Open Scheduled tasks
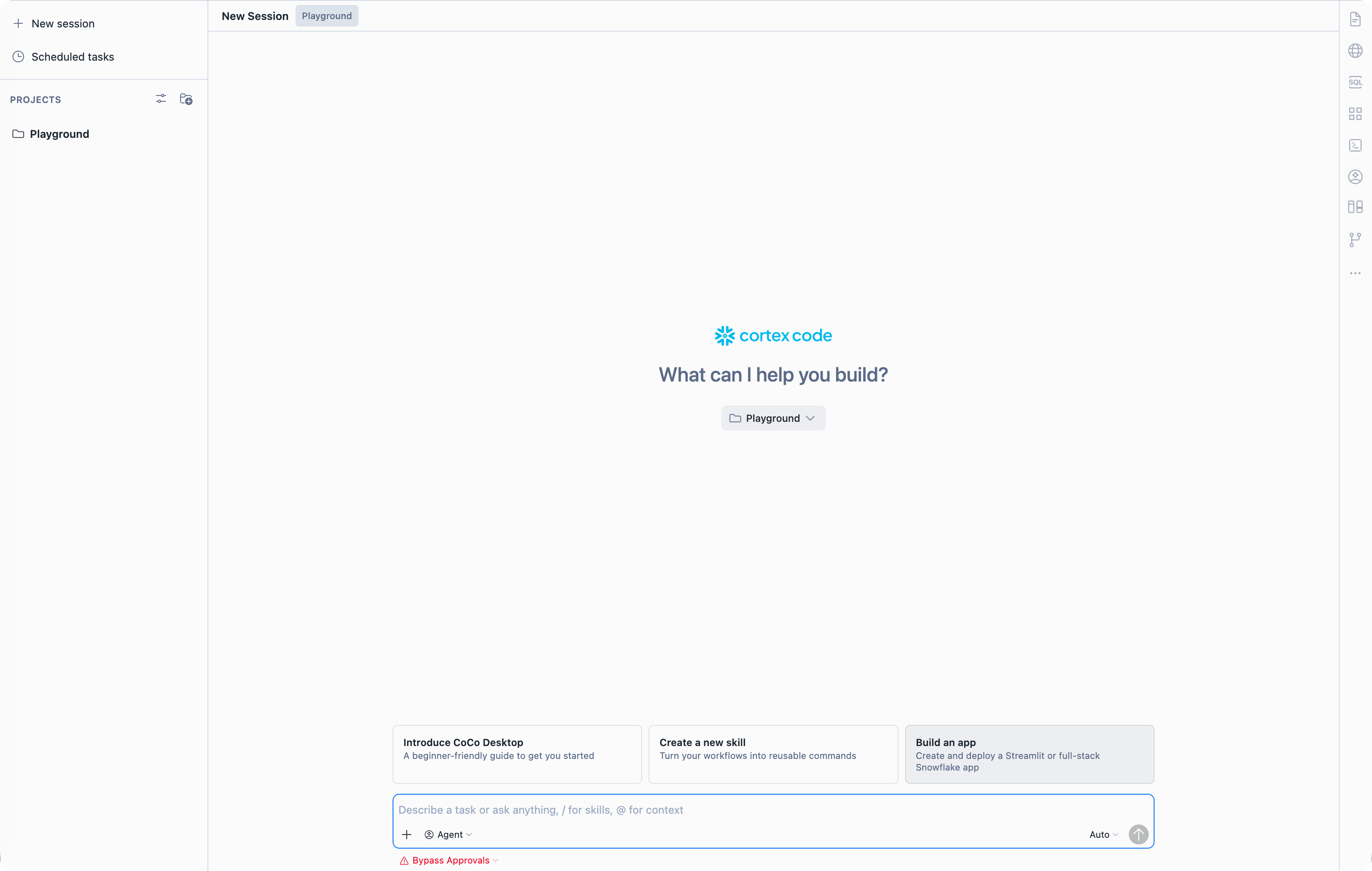1372x871 pixels. pos(72,56)
